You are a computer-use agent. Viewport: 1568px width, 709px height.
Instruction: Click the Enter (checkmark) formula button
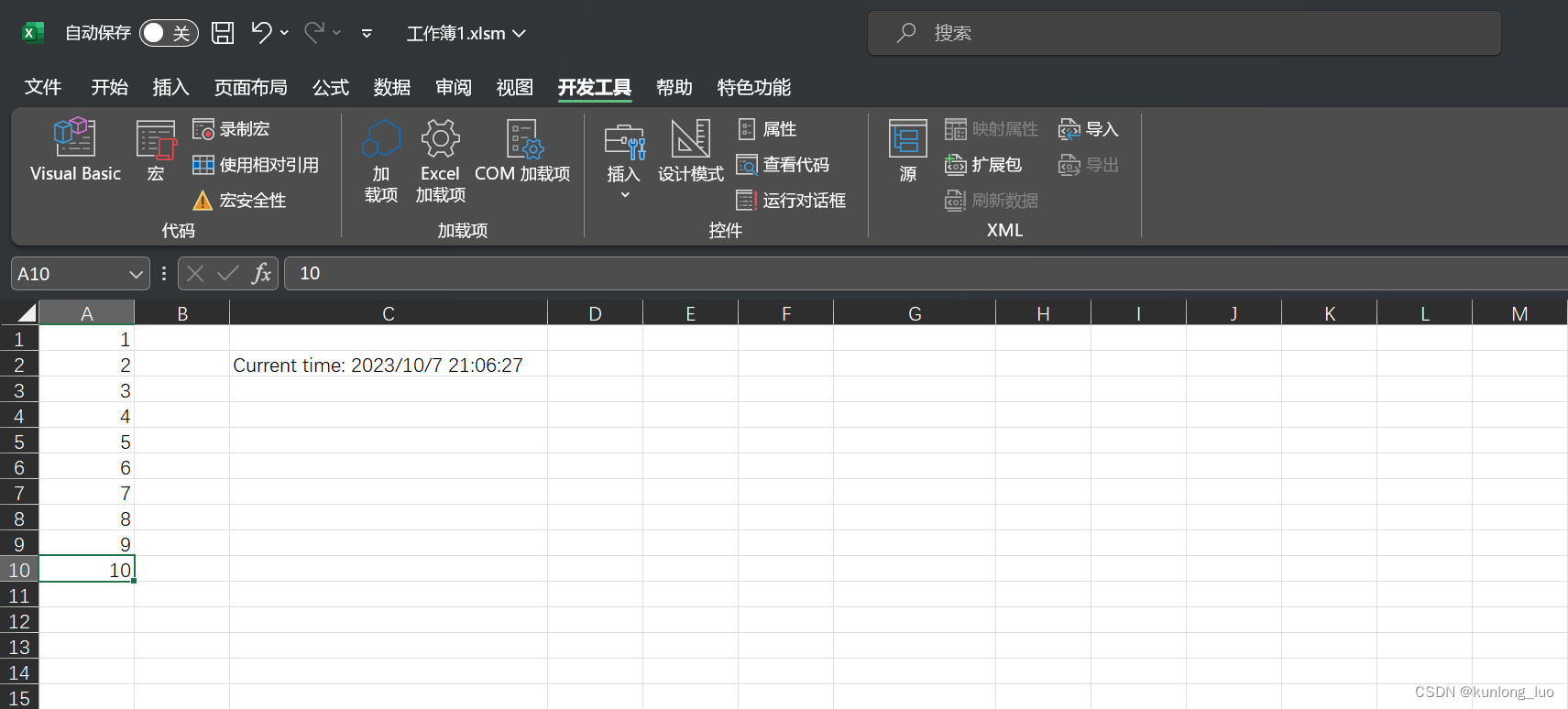(x=228, y=273)
